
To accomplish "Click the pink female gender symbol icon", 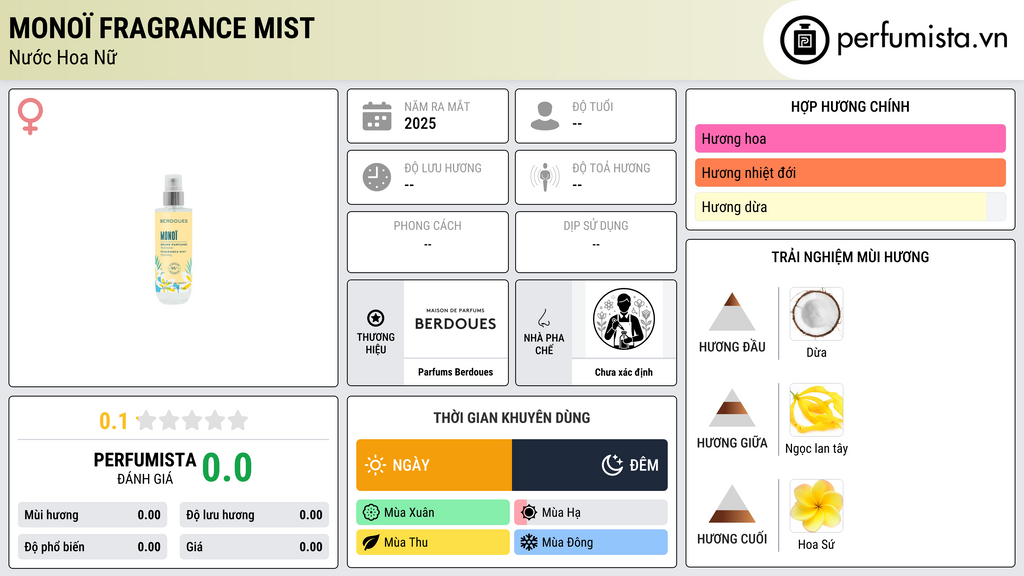I will click(30, 116).
